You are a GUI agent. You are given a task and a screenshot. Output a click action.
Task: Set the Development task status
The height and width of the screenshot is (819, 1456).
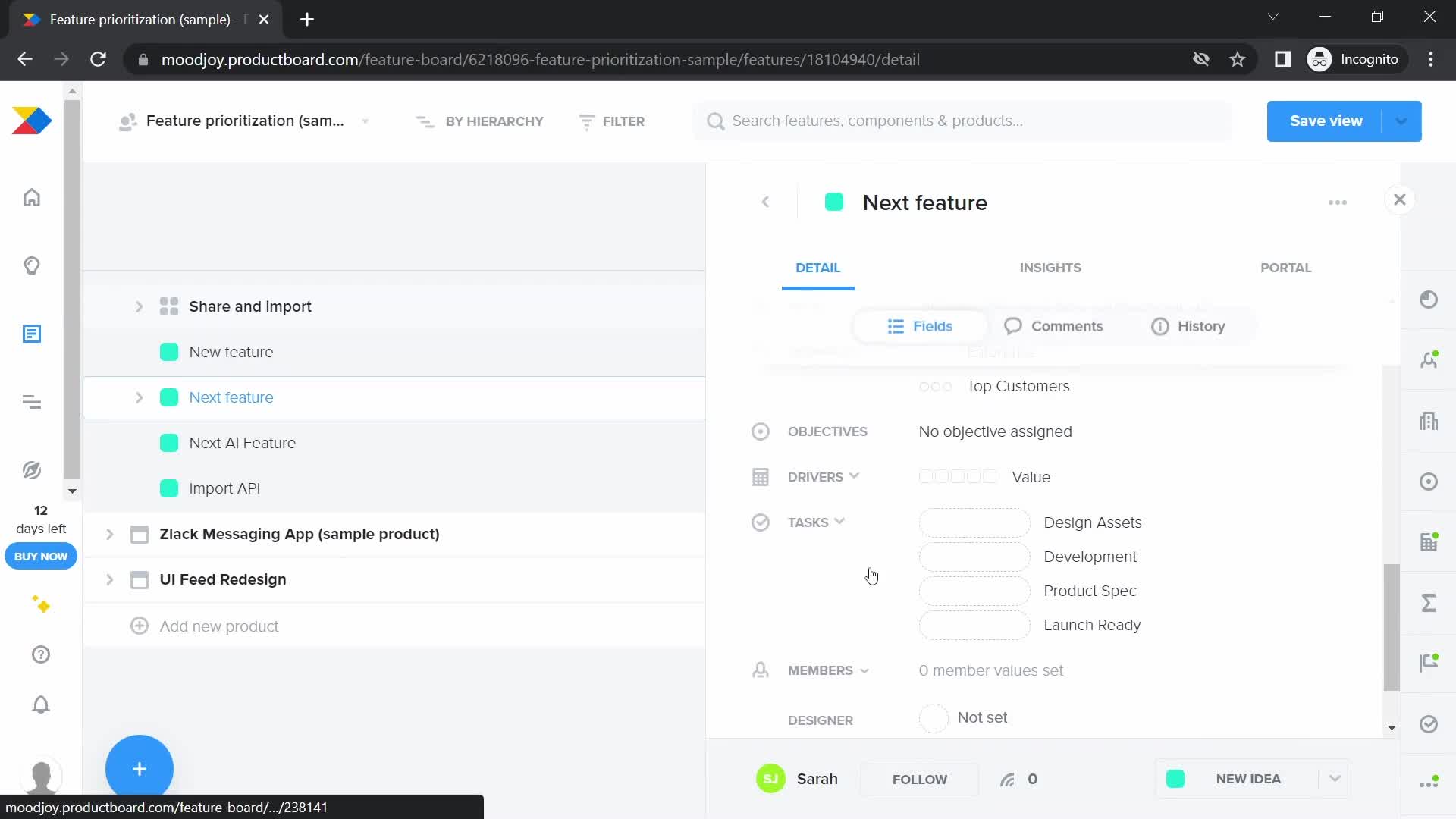(x=974, y=557)
